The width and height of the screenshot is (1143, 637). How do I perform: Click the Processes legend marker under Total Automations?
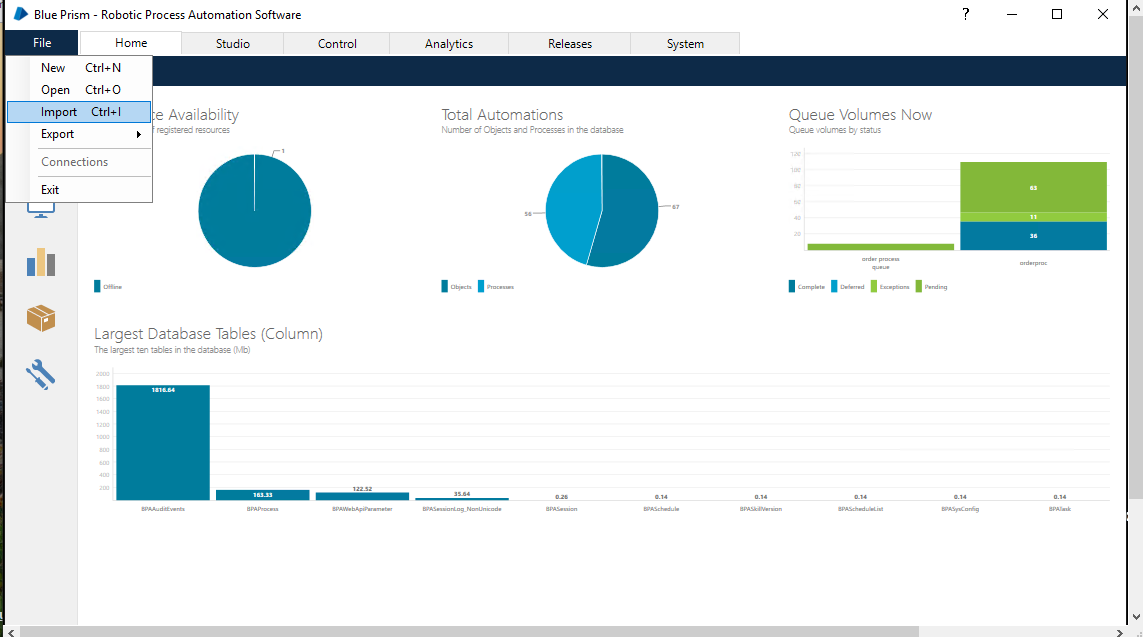[485, 286]
